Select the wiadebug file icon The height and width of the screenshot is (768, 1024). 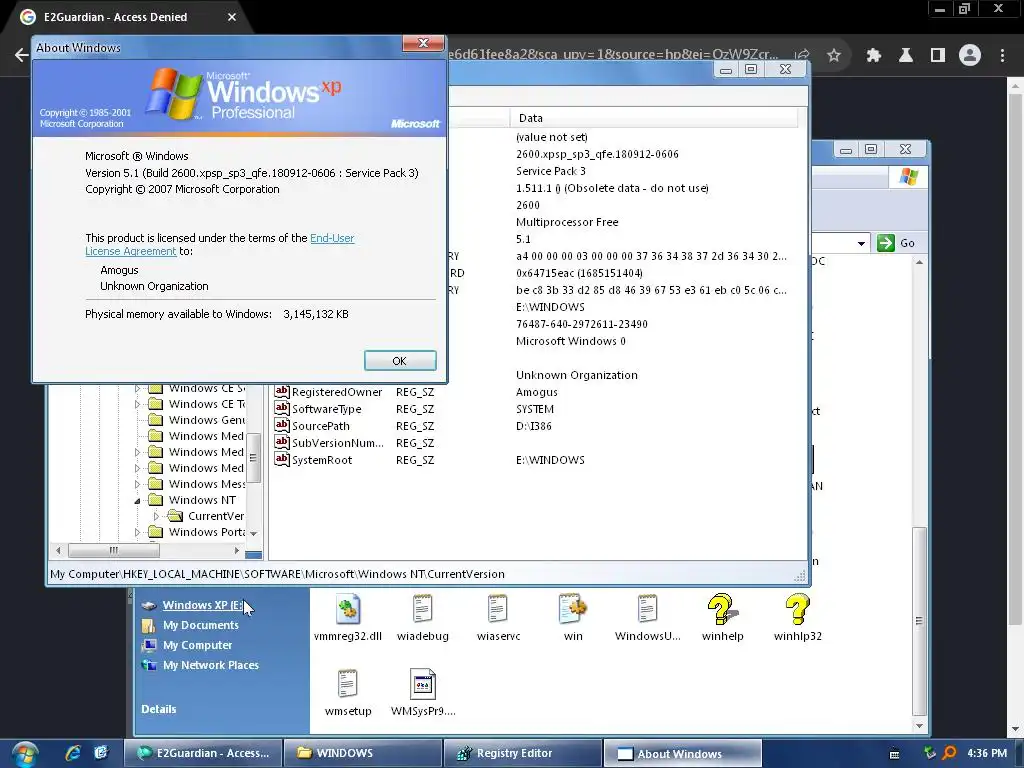[423, 617]
